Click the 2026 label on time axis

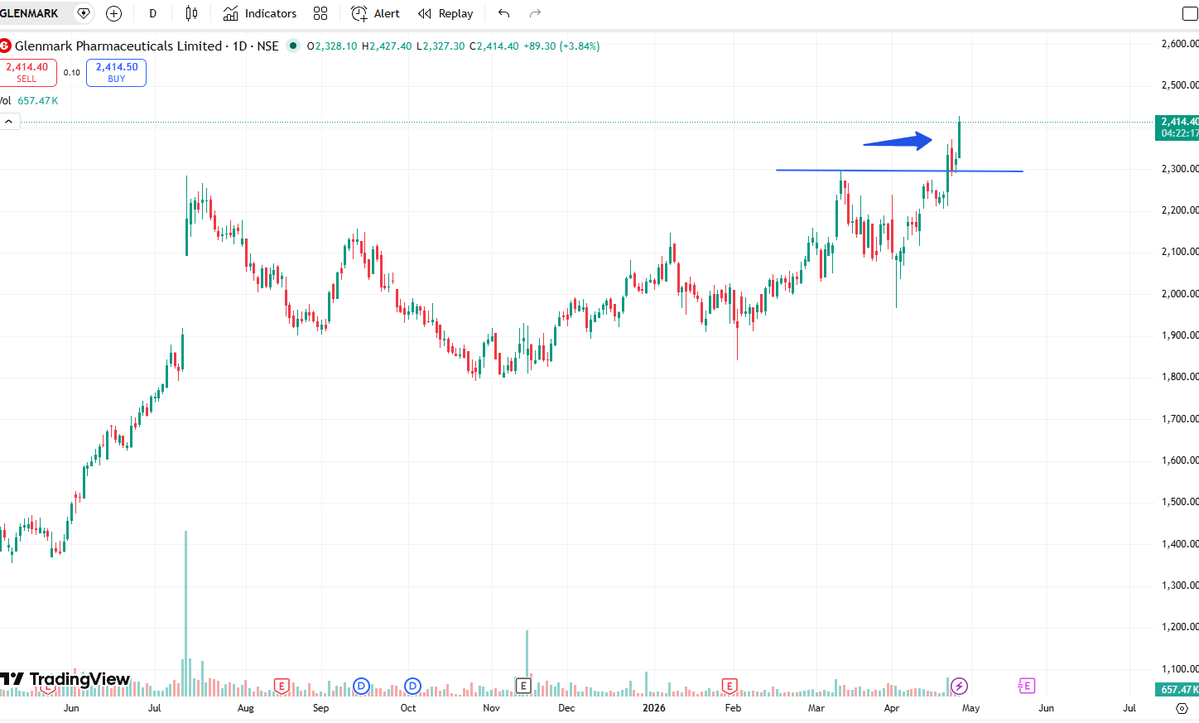(x=654, y=708)
